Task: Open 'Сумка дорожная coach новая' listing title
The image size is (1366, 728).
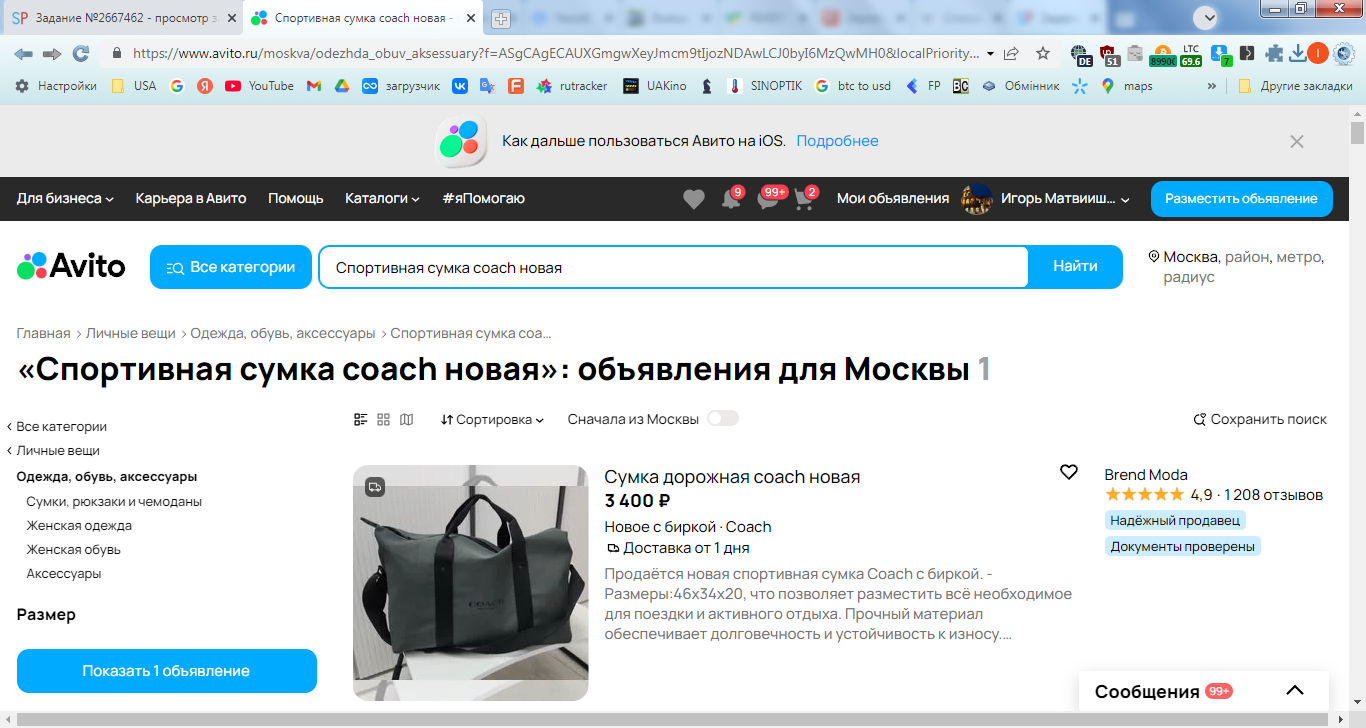Action: 732,477
